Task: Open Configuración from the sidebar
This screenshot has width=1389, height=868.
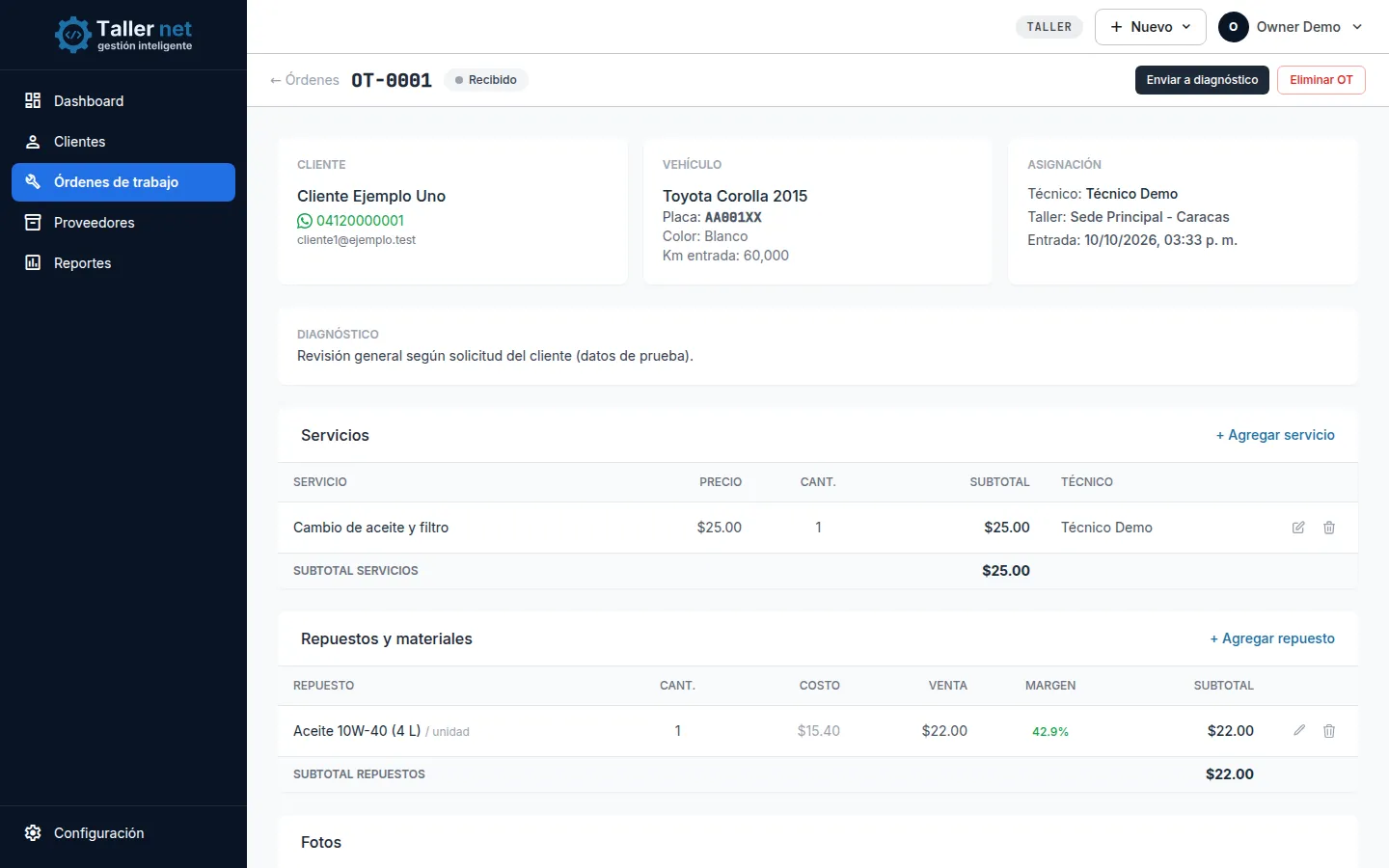Action: (123, 833)
